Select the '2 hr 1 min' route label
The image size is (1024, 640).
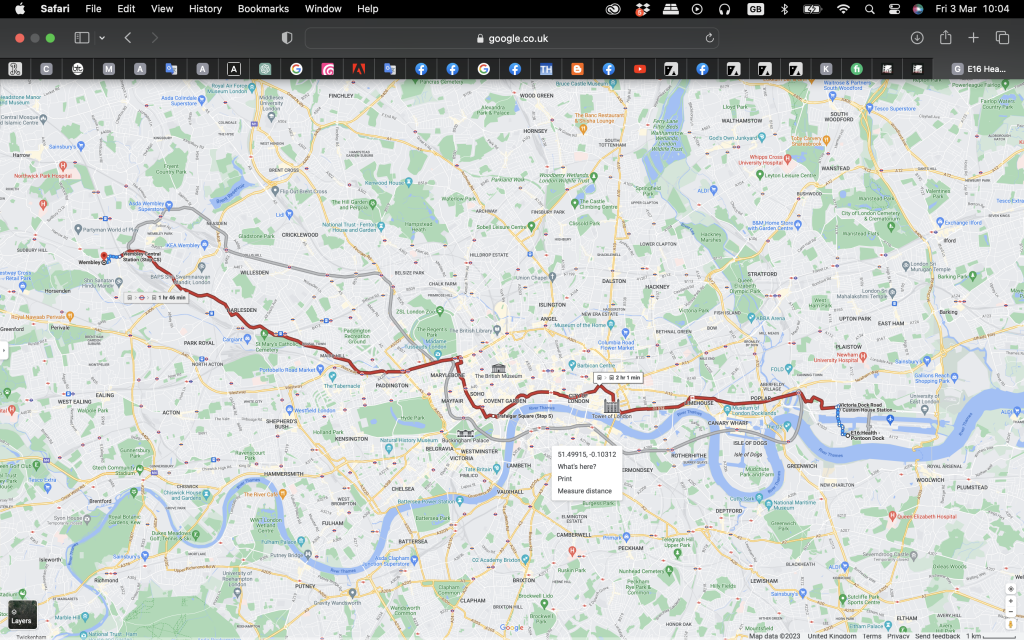click(x=618, y=377)
